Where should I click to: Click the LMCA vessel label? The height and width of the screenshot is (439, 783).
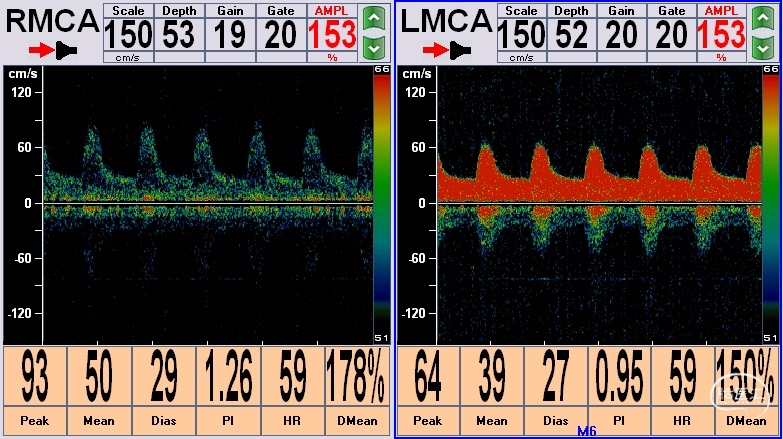click(x=447, y=21)
